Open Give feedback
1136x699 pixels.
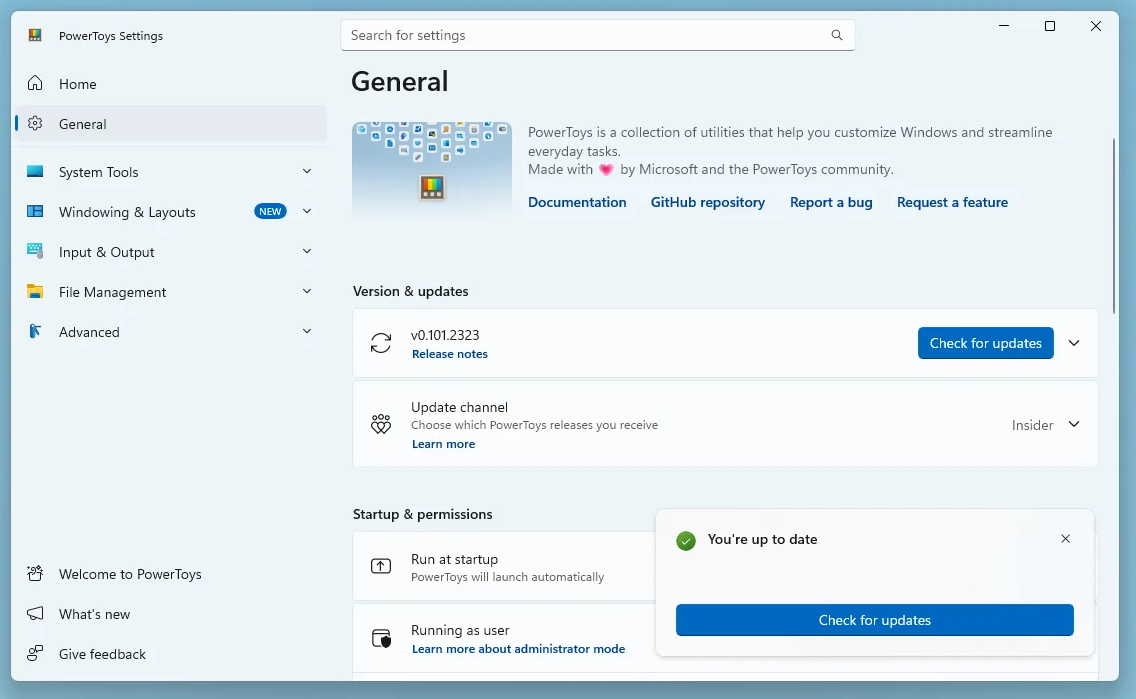171,653
